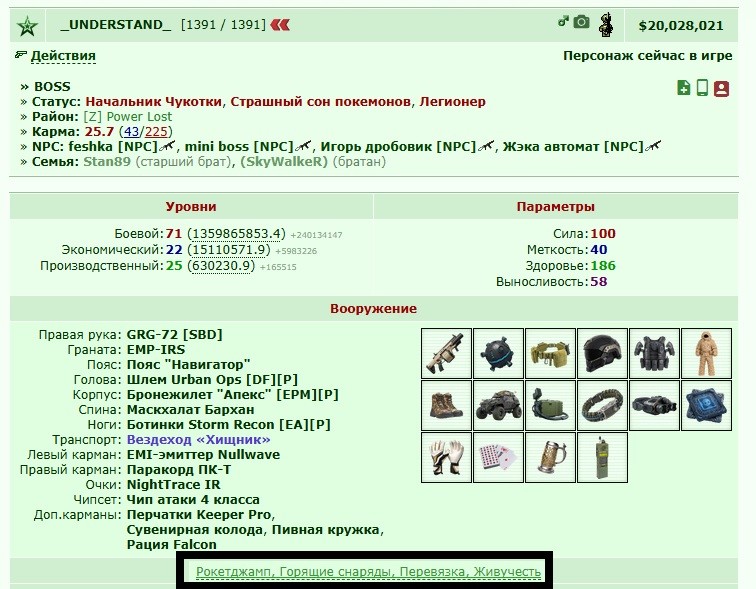Select the Бархан camouflage suit thumbnail
Screen dimensions: 756x589
707,353
